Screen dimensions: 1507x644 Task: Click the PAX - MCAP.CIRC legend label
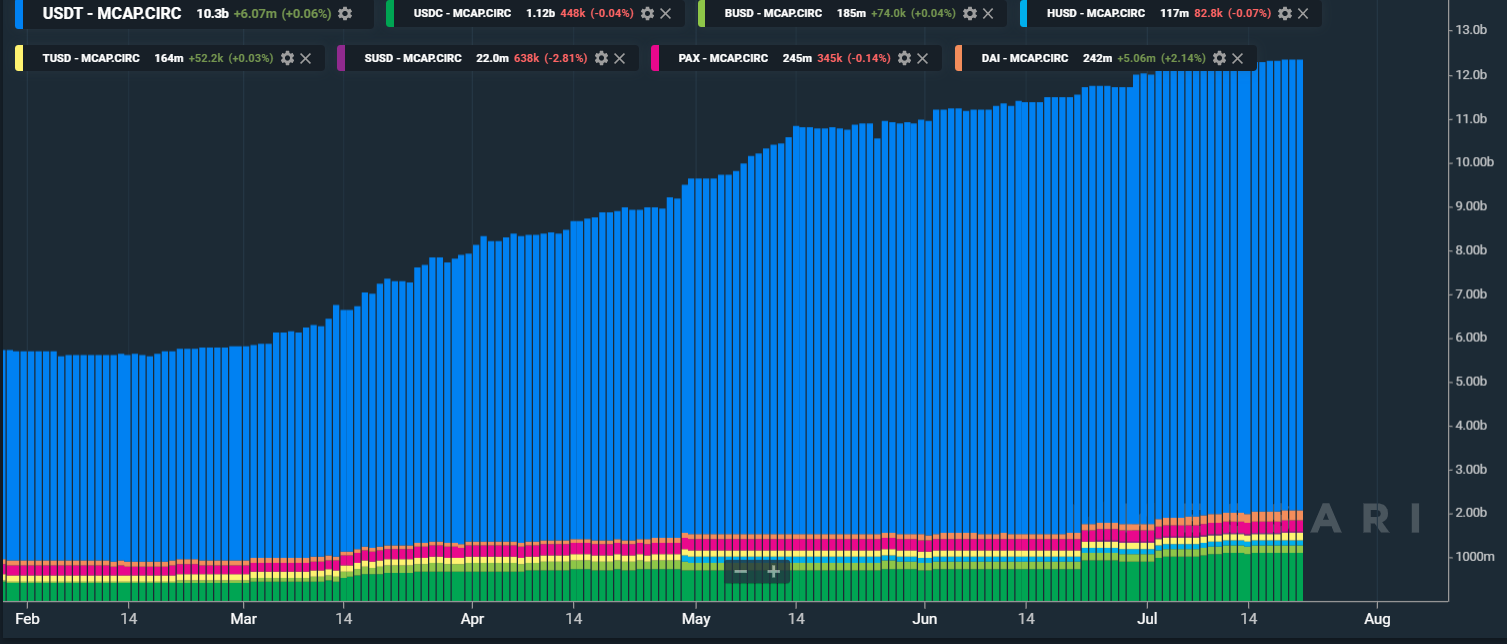pos(723,58)
